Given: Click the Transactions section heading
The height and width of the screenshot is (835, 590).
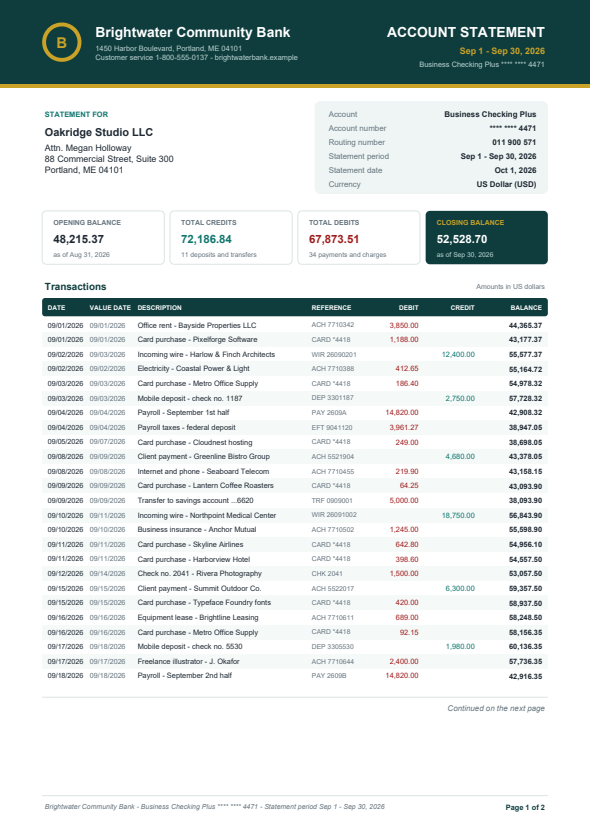Looking at the screenshot, I should tap(76, 286).
